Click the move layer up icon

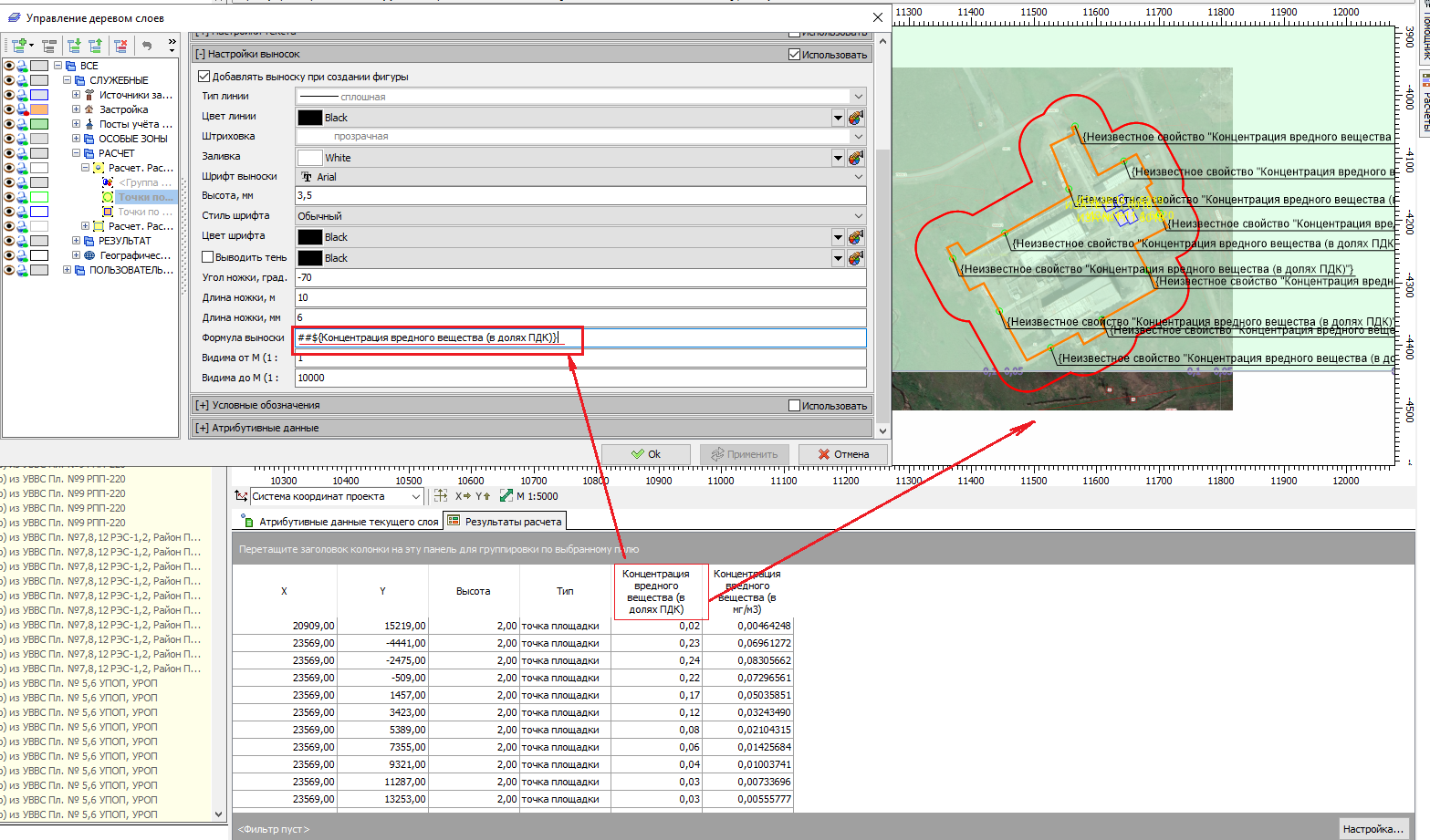(x=95, y=45)
